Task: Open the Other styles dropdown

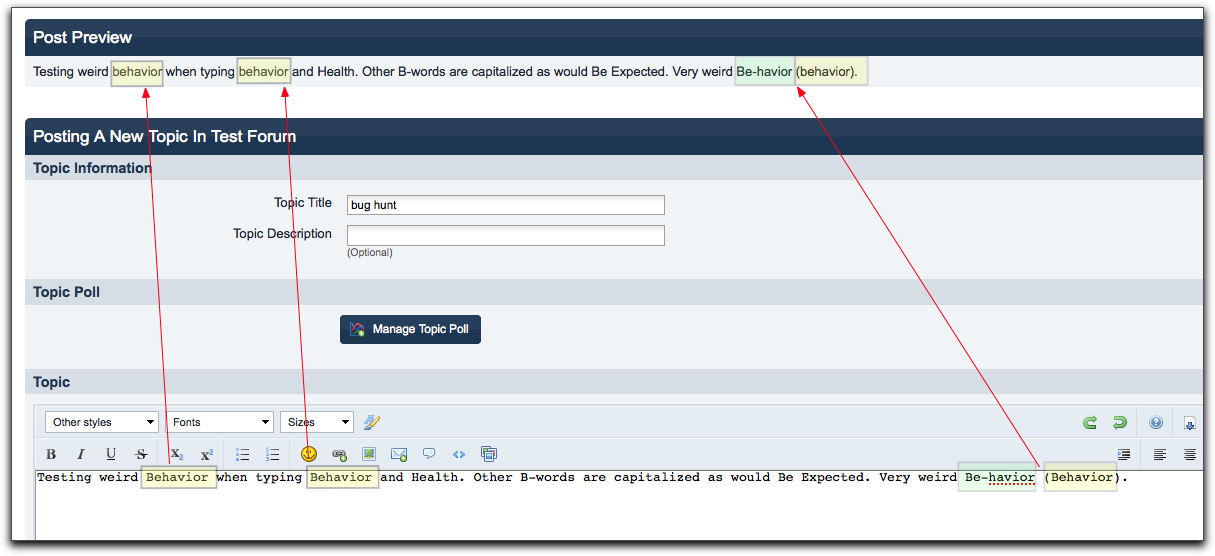Action: point(101,422)
